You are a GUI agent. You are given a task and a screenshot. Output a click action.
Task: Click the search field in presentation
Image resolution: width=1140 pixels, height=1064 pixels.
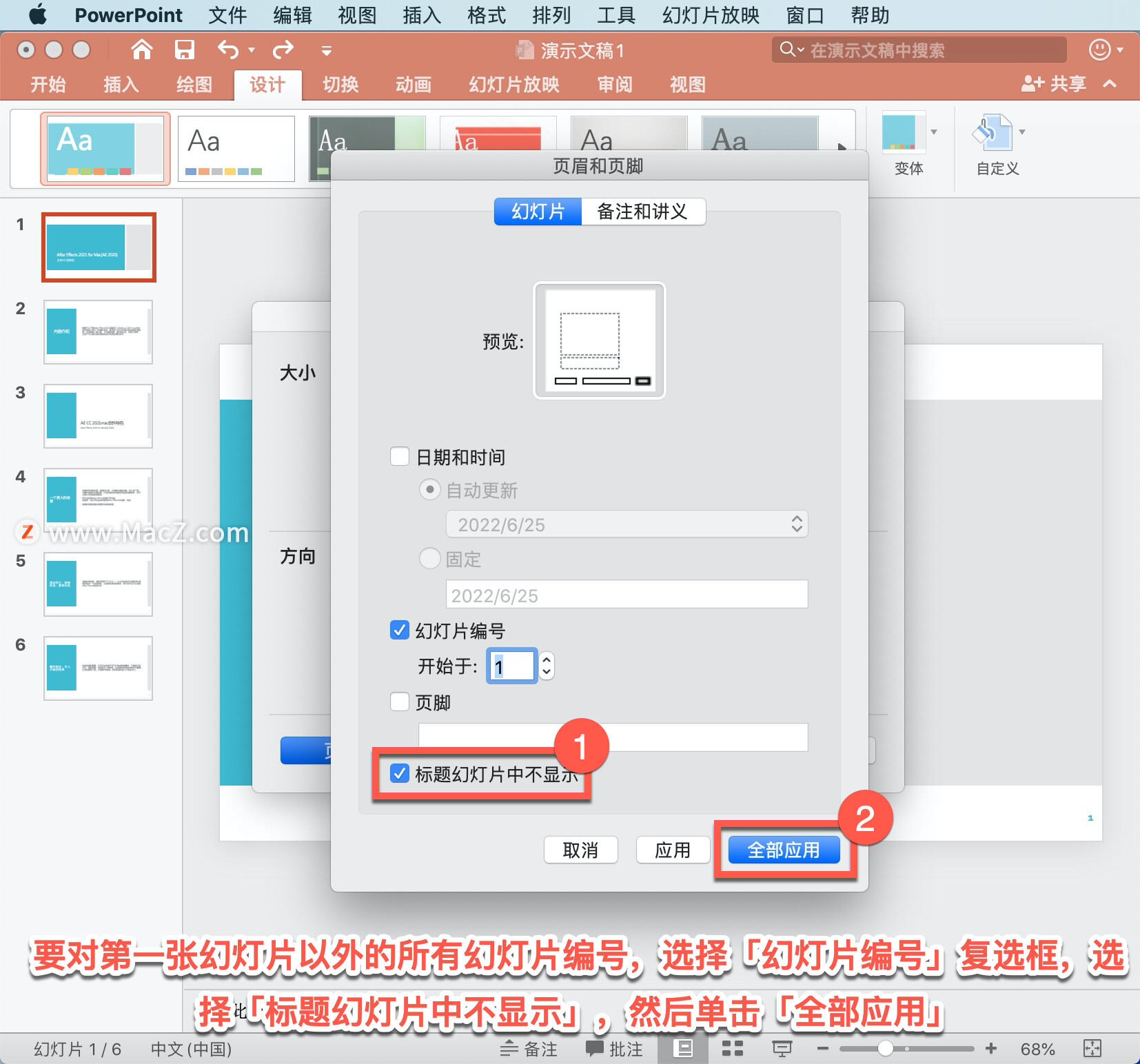pos(919,50)
